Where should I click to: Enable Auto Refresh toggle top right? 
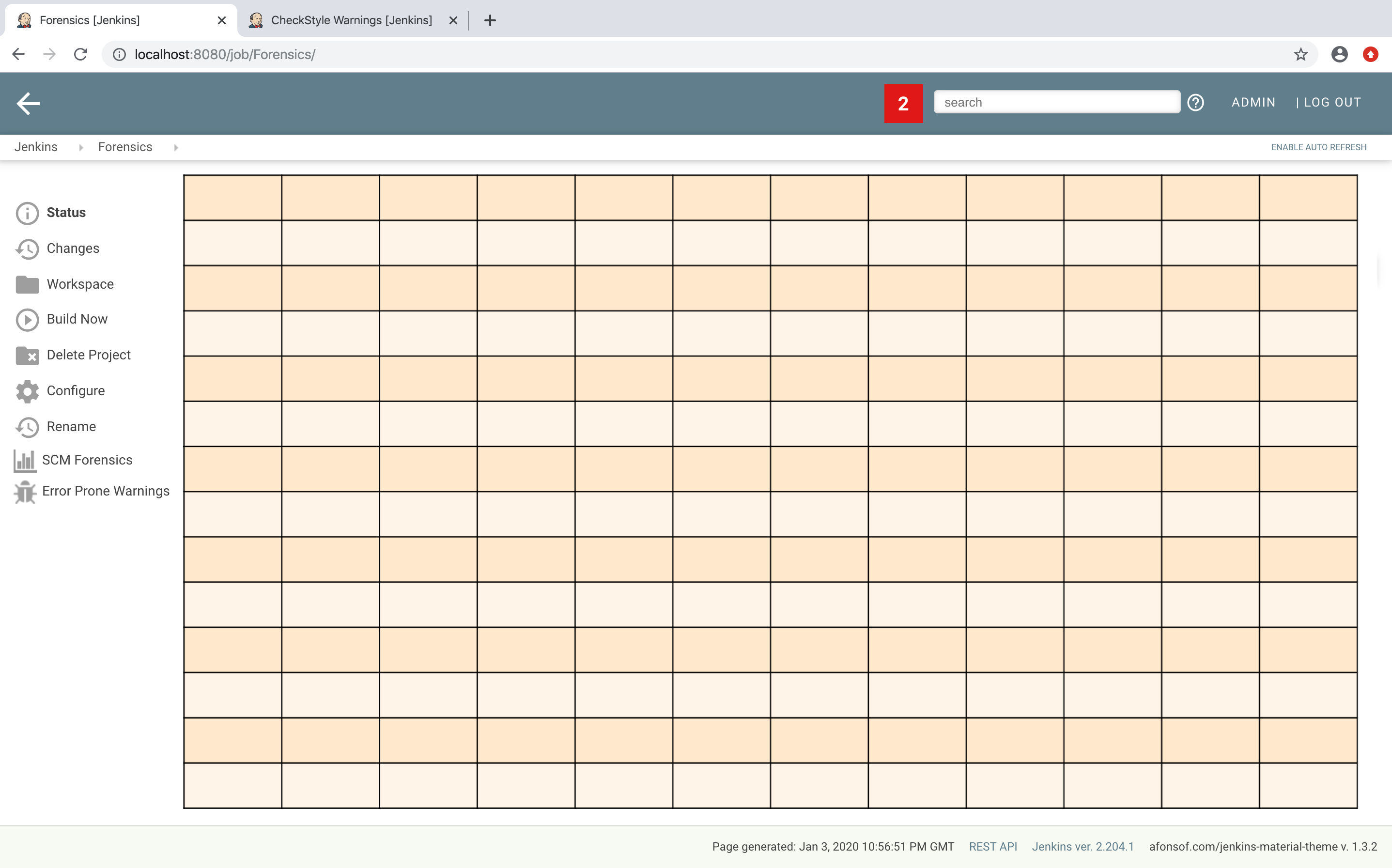point(1319,147)
